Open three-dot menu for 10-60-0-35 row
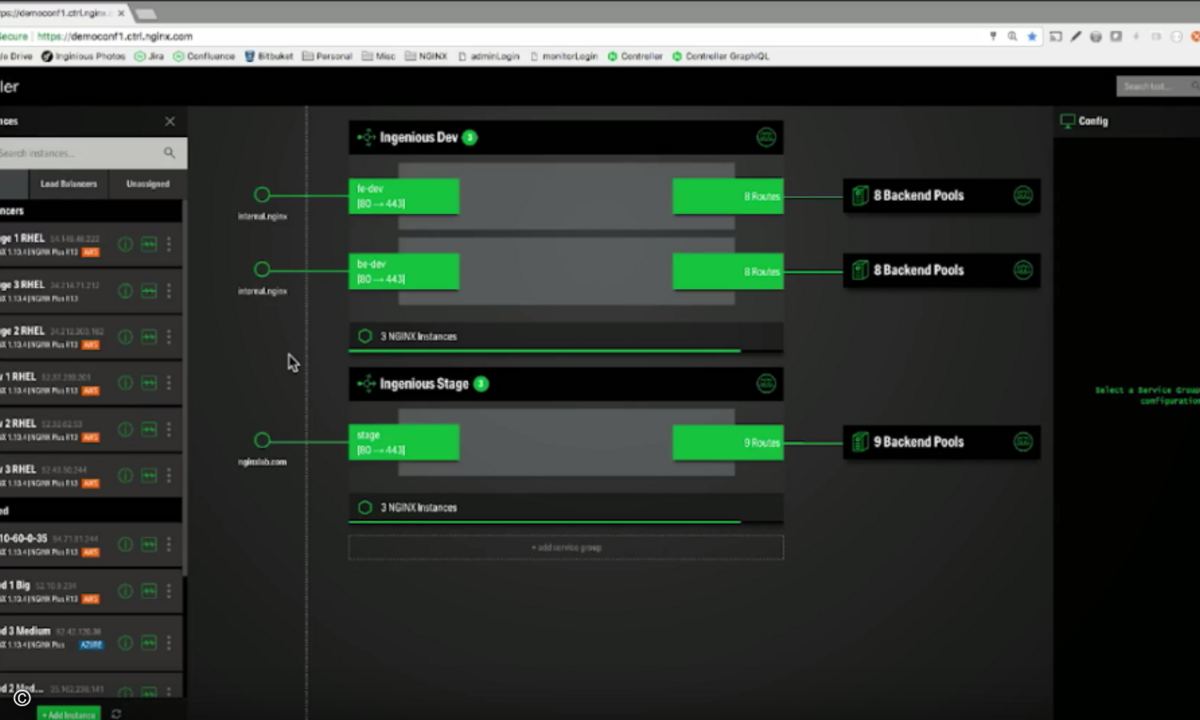Image resolution: width=1200 pixels, height=720 pixels. tap(169, 545)
